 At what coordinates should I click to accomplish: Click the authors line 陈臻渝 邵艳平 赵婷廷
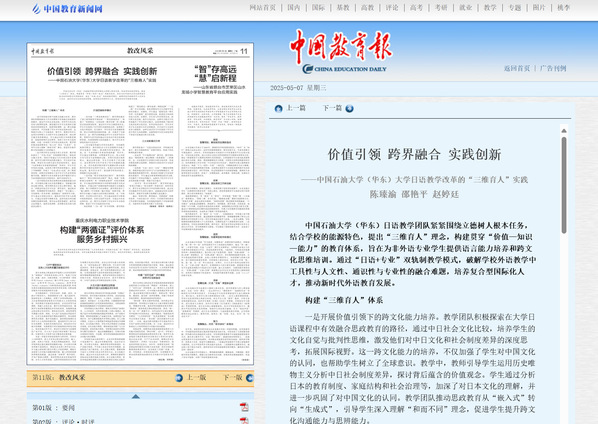(x=414, y=194)
